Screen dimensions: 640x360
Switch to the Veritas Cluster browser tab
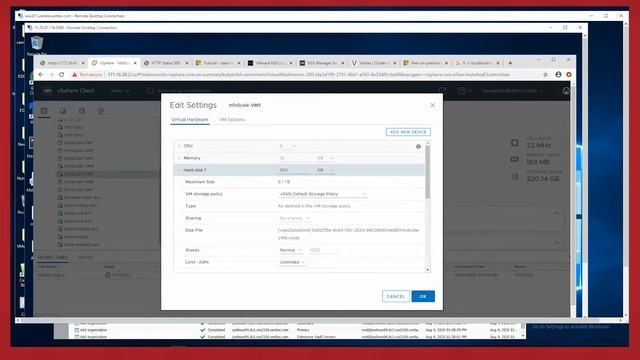pos(373,63)
